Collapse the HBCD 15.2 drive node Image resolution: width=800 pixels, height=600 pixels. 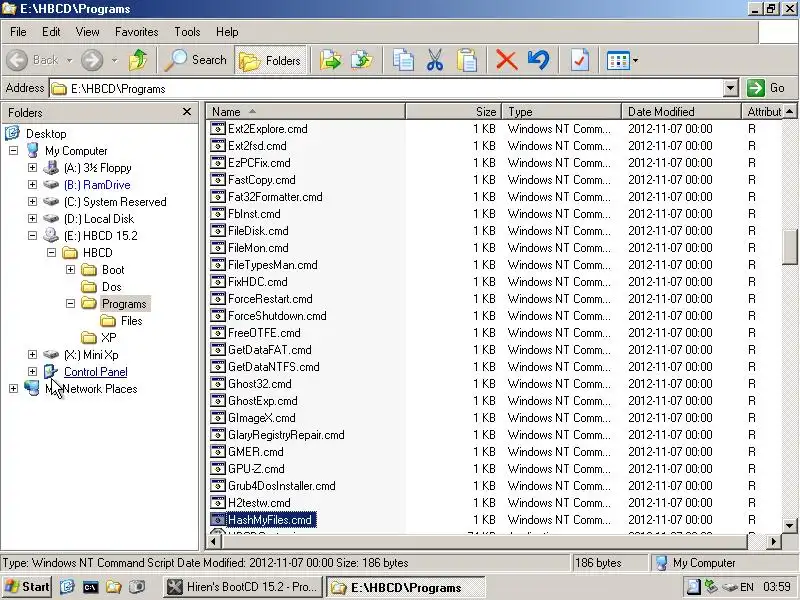[x=33, y=235]
